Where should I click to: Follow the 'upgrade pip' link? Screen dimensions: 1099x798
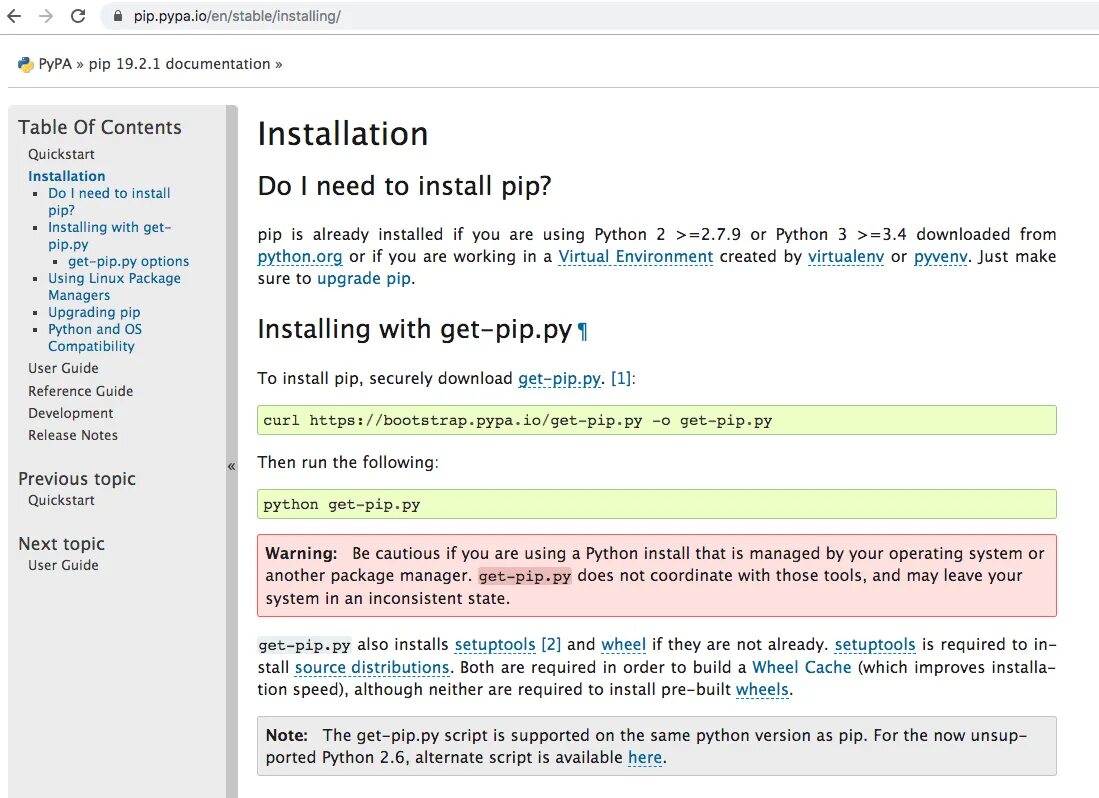pos(364,278)
